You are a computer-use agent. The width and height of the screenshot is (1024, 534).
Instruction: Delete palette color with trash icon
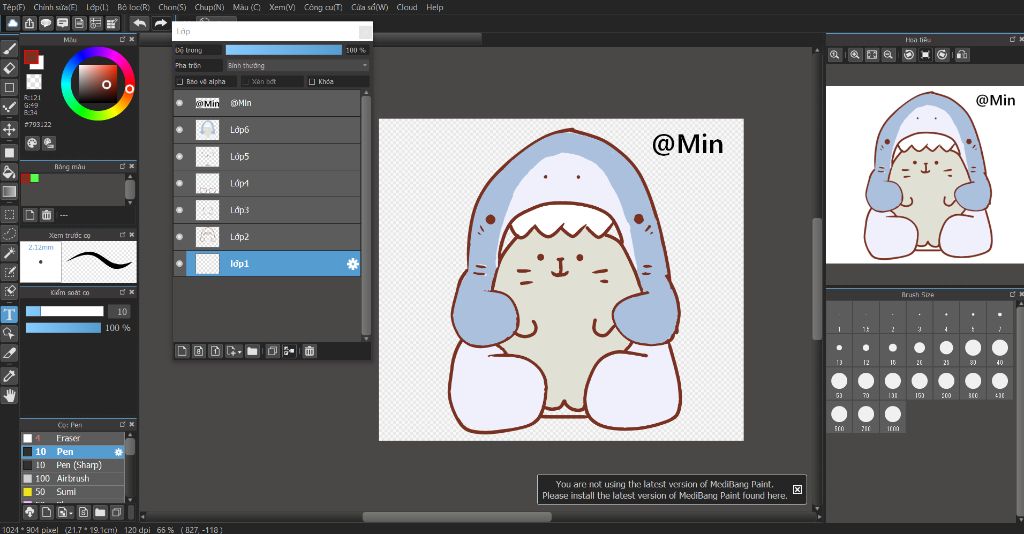pos(46,215)
